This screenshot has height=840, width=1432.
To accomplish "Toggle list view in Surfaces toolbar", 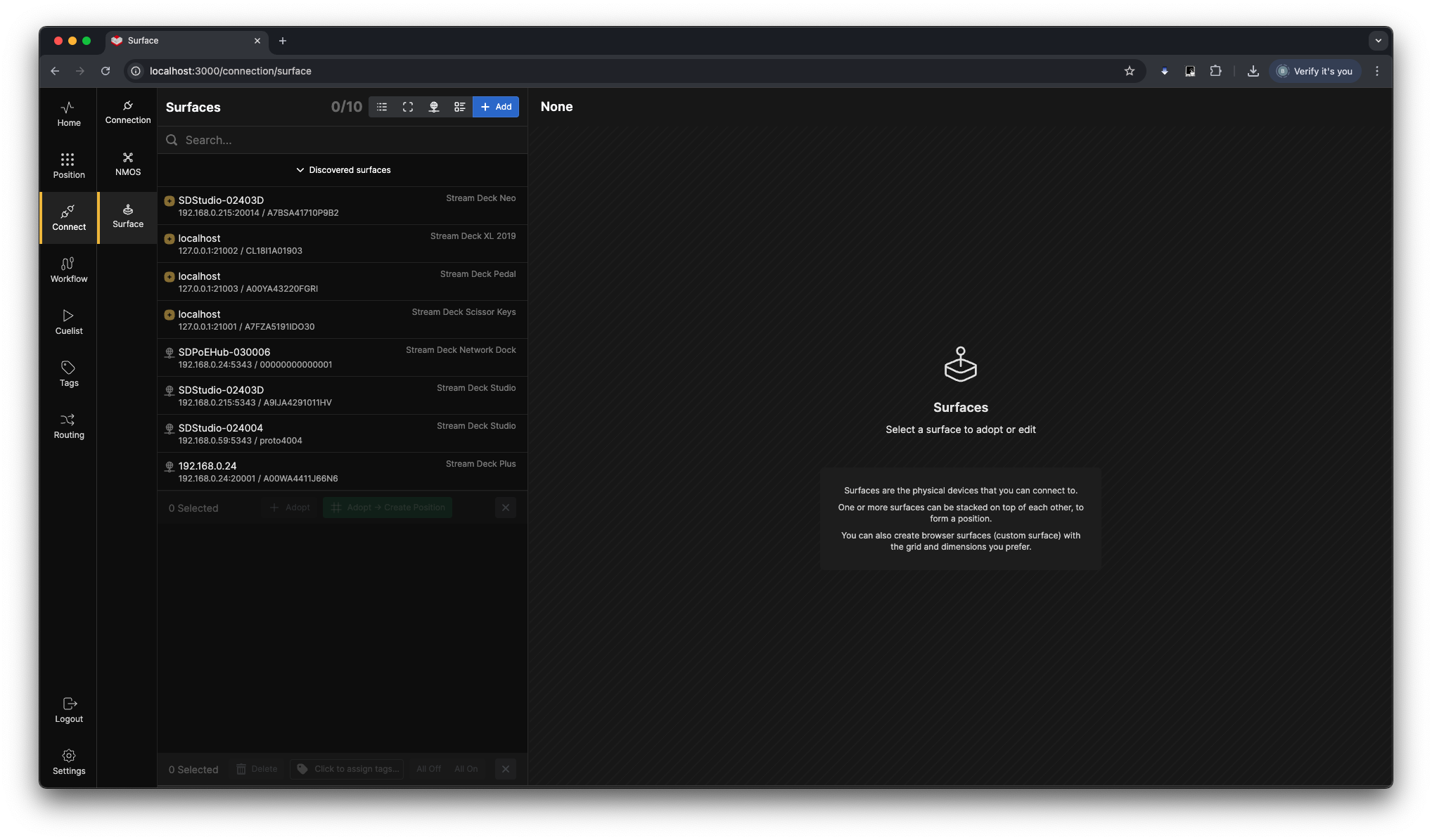I will [x=382, y=107].
